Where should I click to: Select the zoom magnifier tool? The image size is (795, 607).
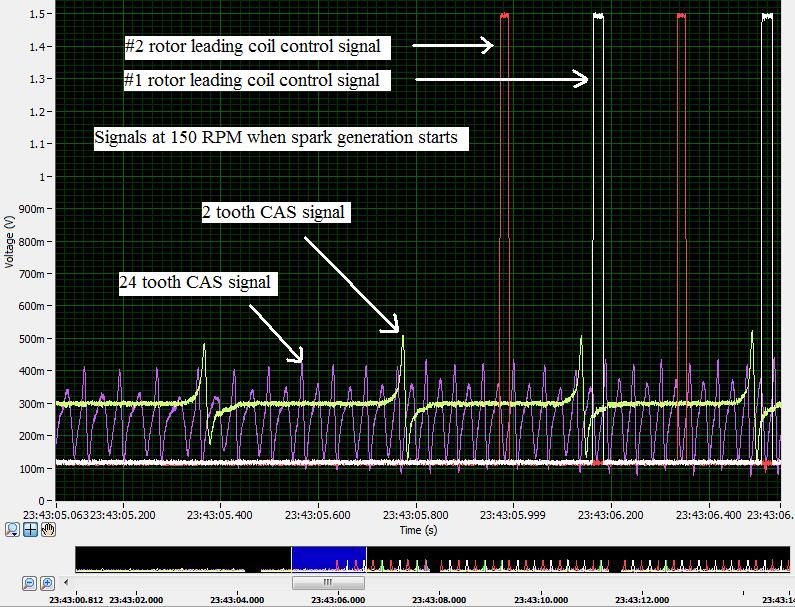coord(12,530)
